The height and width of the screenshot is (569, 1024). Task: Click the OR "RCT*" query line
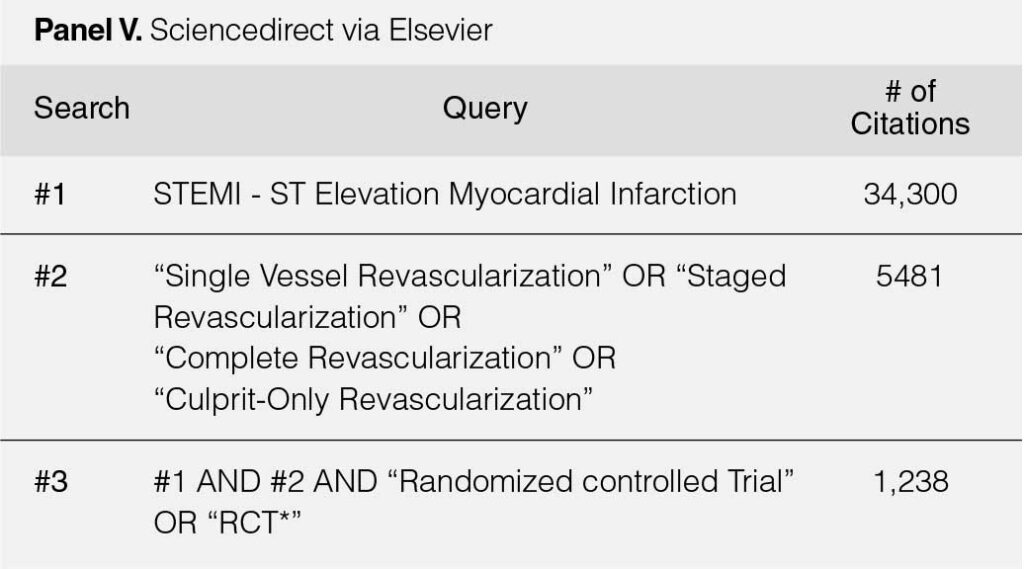click(x=227, y=523)
